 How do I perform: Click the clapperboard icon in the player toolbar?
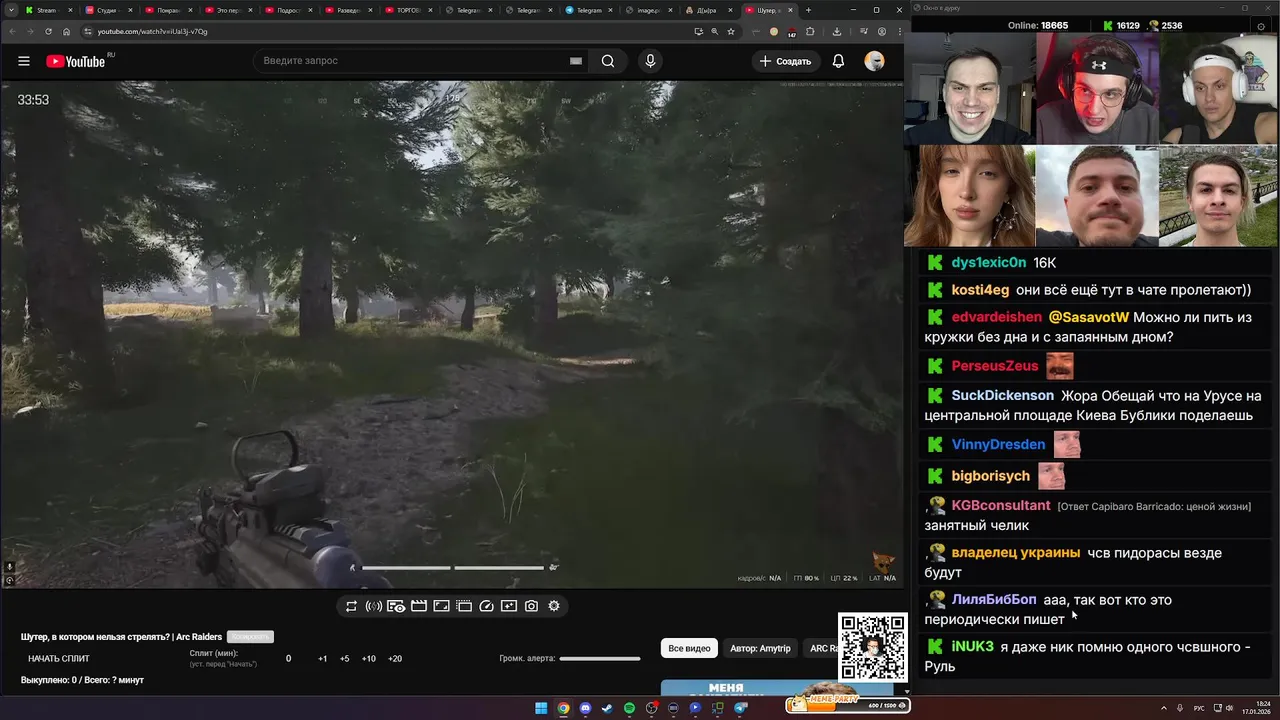(x=419, y=606)
